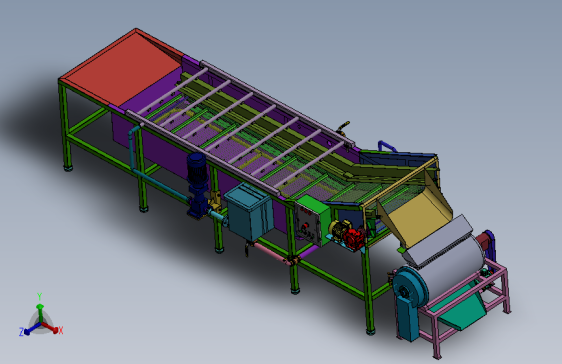Select the teal water tank box
The image size is (562, 364).
coord(249,212)
